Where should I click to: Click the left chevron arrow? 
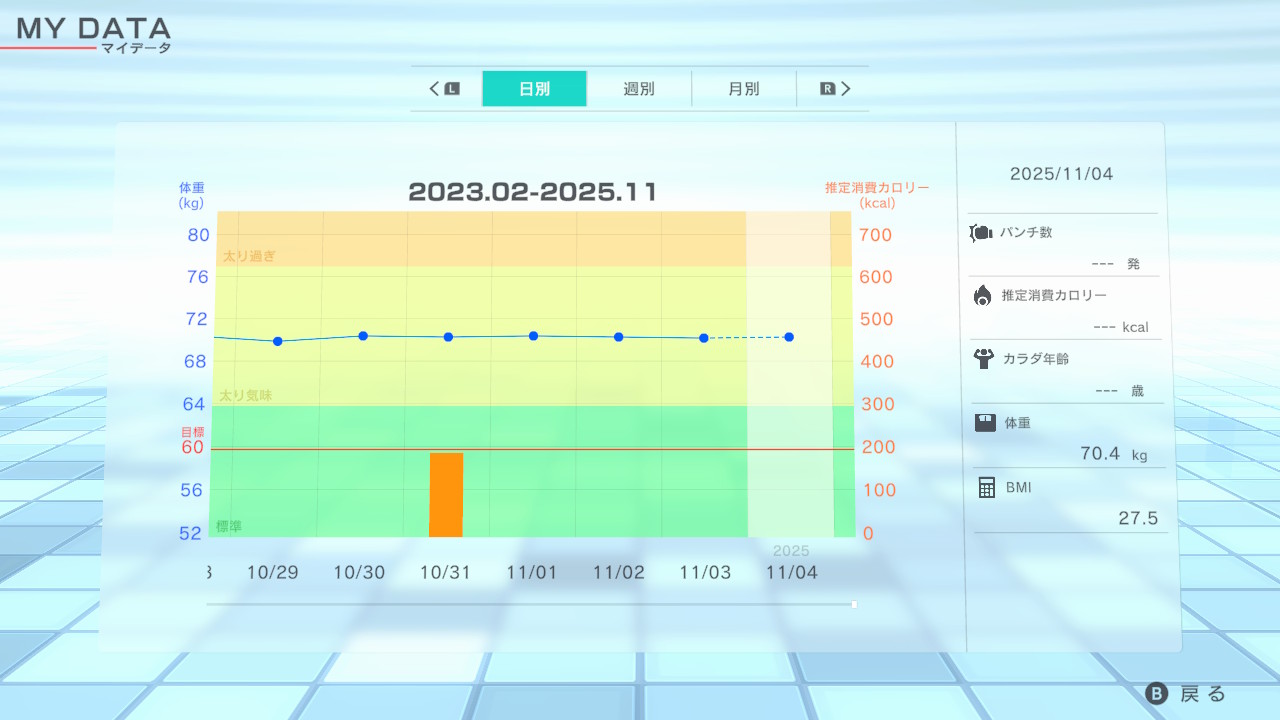[435, 89]
